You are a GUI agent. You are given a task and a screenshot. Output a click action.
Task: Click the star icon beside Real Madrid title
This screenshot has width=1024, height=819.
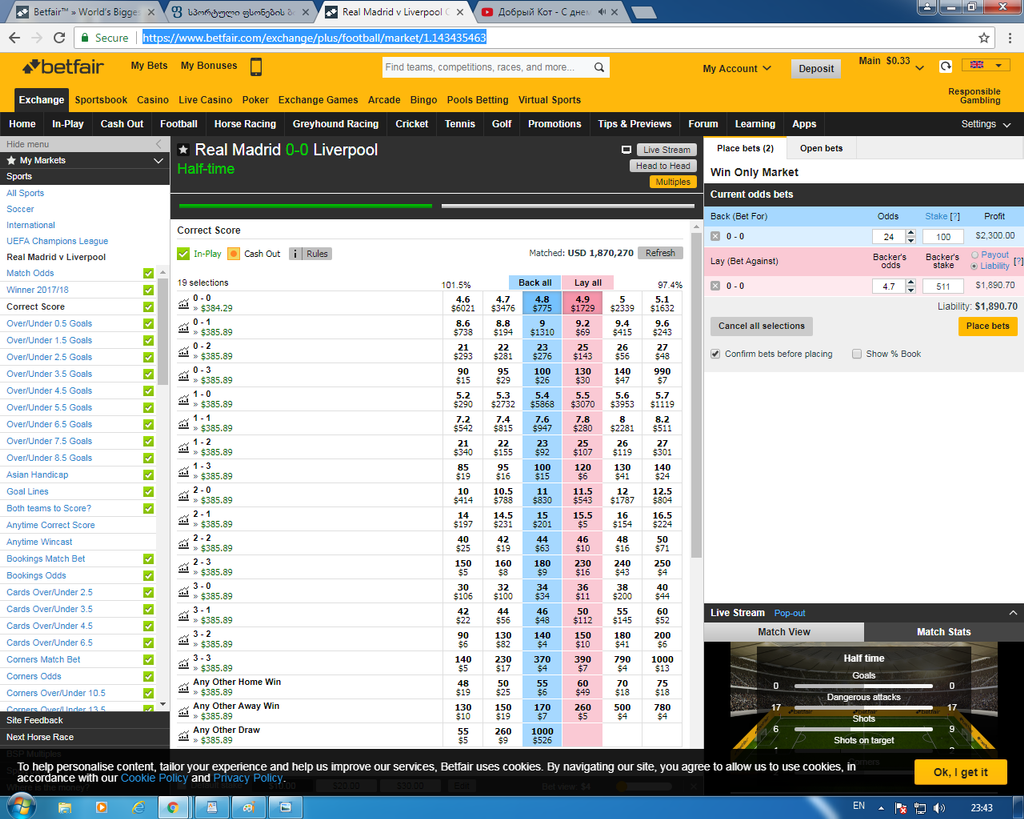[x=184, y=150]
